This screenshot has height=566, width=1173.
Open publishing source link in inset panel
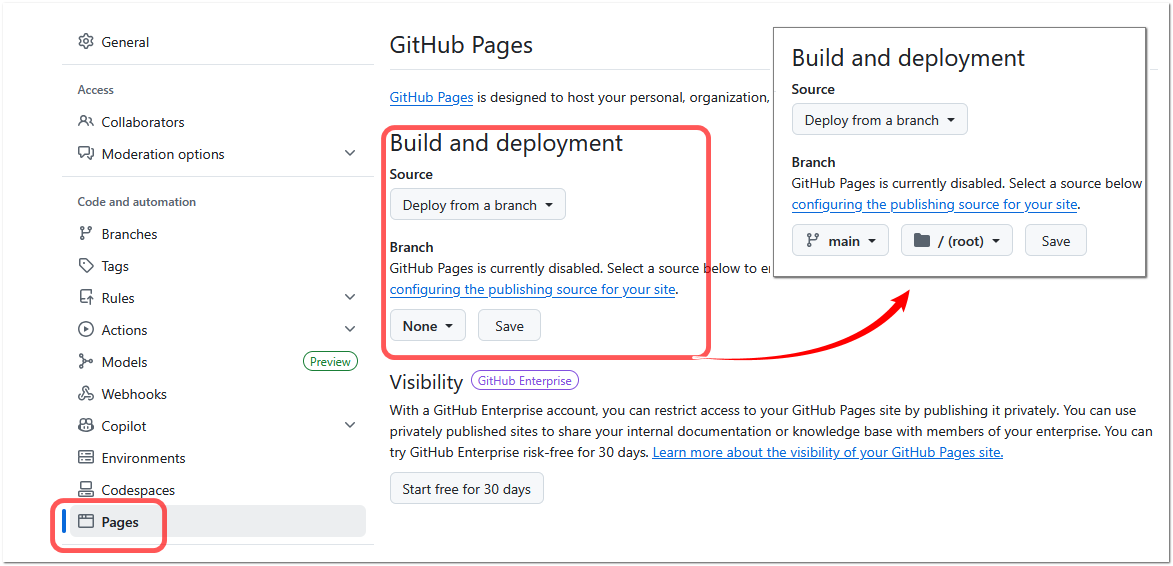tap(934, 205)
